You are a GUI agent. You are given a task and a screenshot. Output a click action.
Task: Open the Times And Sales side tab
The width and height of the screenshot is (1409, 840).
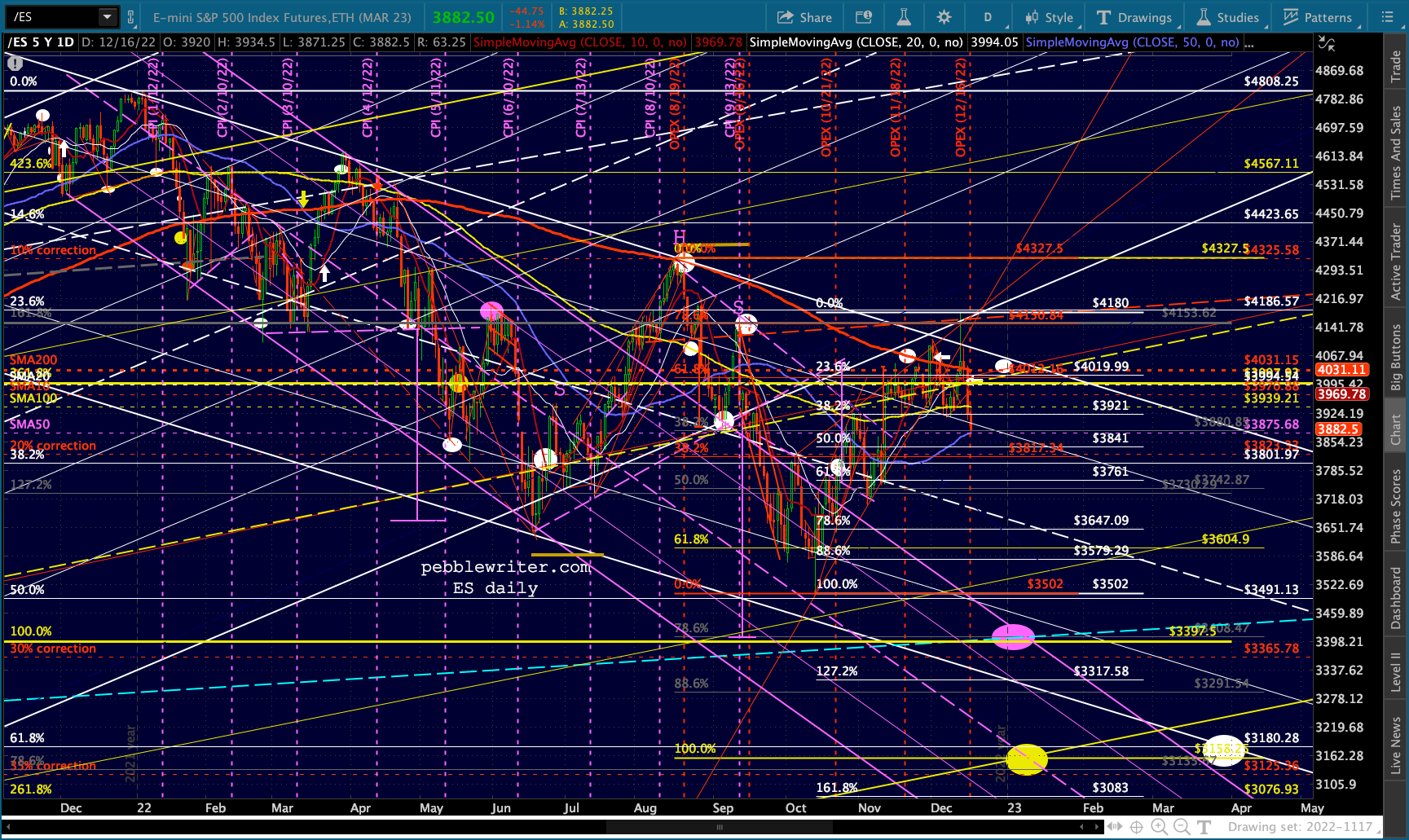pyautogui.click(x=1396, y=152)
